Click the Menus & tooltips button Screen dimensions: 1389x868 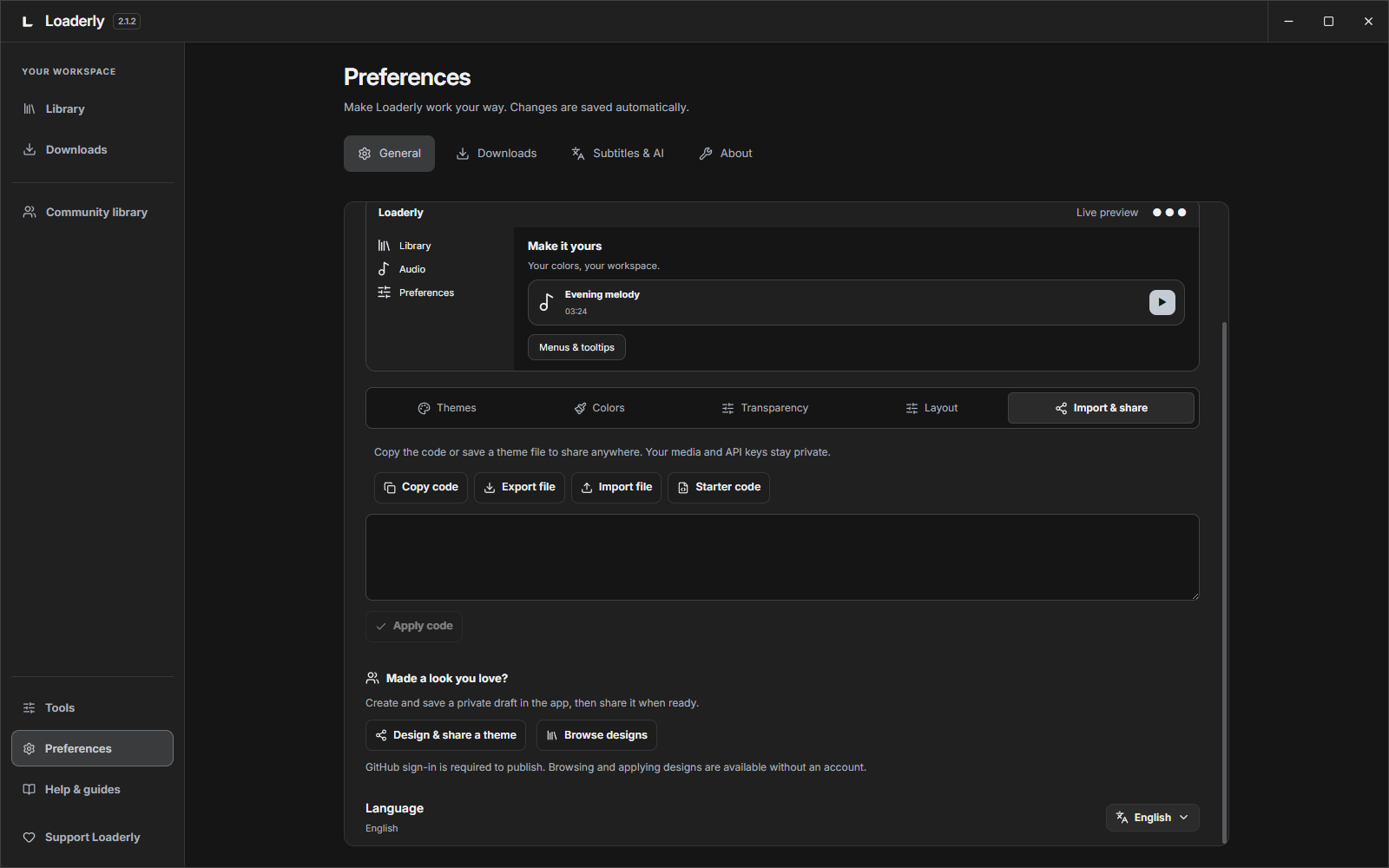(x=576, y=347)
